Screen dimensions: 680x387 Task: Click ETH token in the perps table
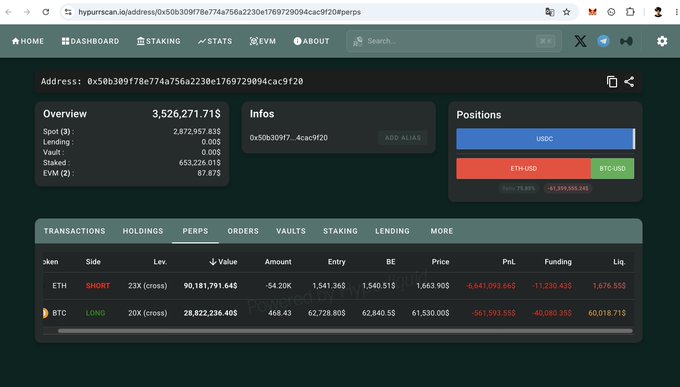click(x=59, y=286)
